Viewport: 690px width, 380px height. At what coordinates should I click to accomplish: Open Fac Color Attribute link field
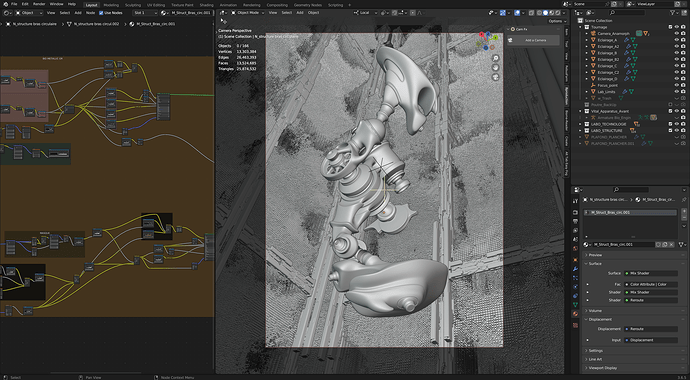coord(651,285)
